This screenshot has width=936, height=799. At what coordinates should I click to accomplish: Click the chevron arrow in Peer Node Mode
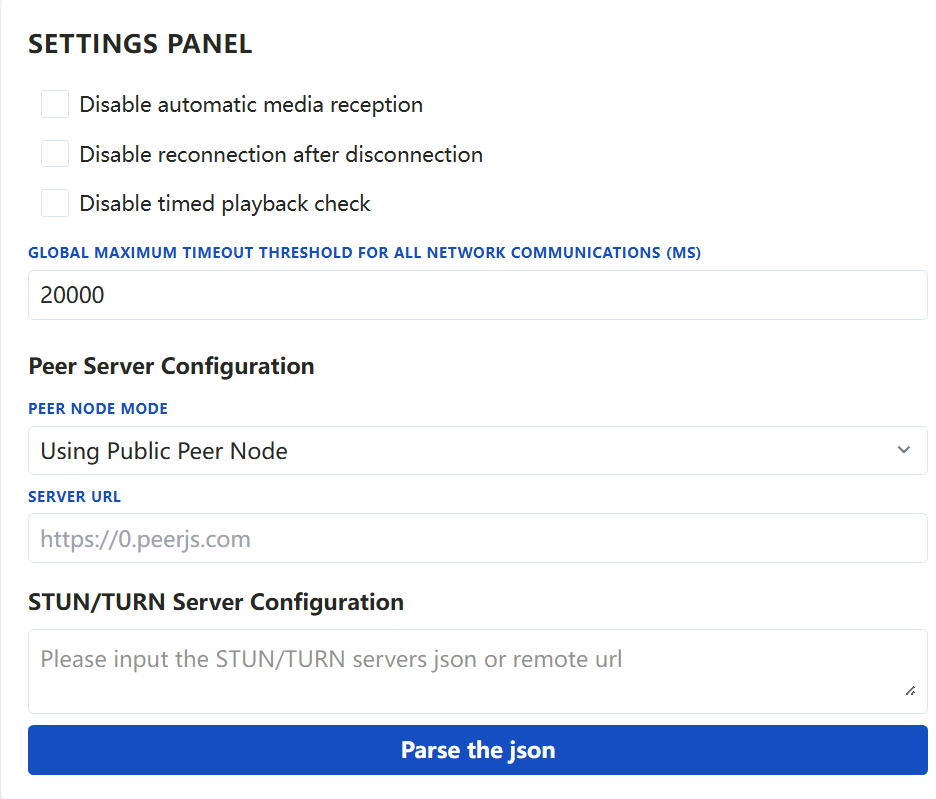tap(903, 451)
